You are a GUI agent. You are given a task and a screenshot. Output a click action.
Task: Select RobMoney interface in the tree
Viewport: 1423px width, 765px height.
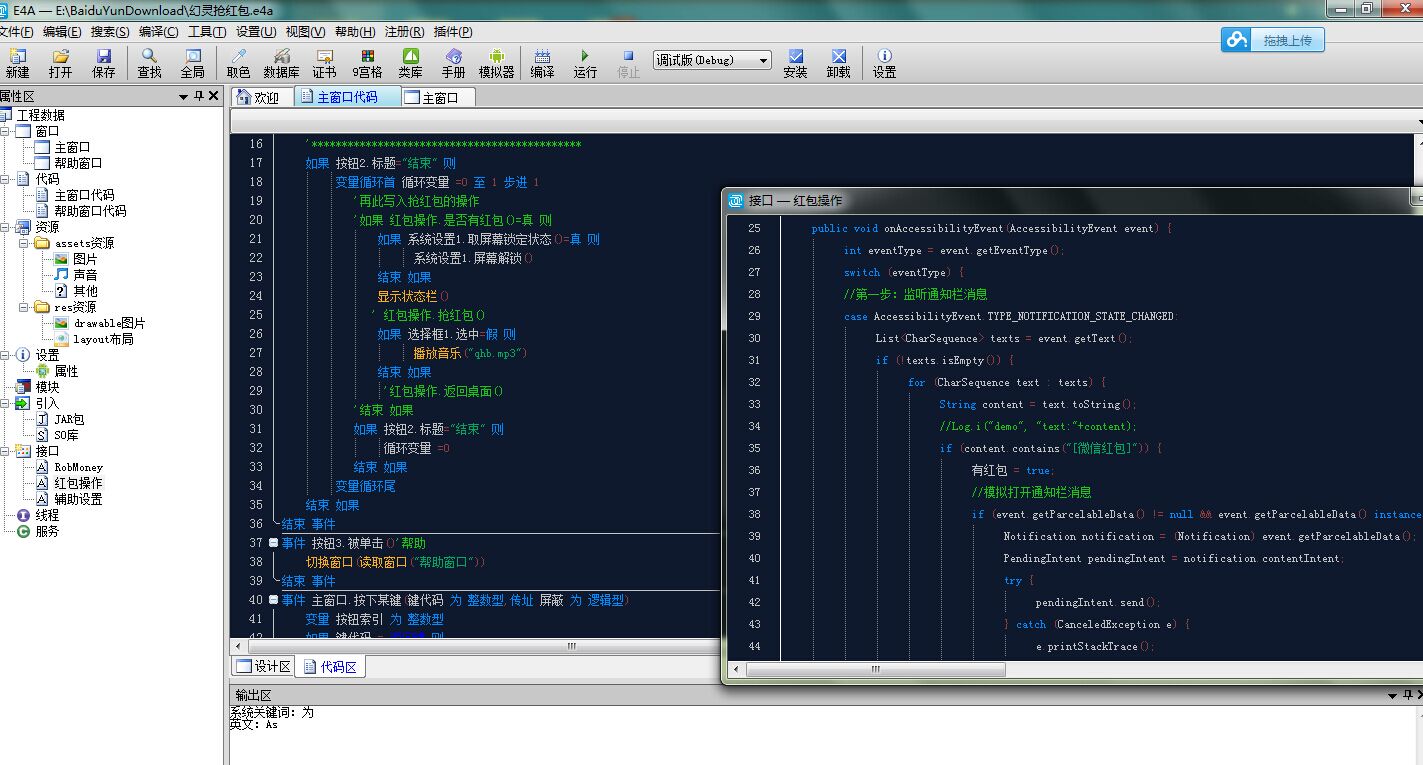click(78, 467)
